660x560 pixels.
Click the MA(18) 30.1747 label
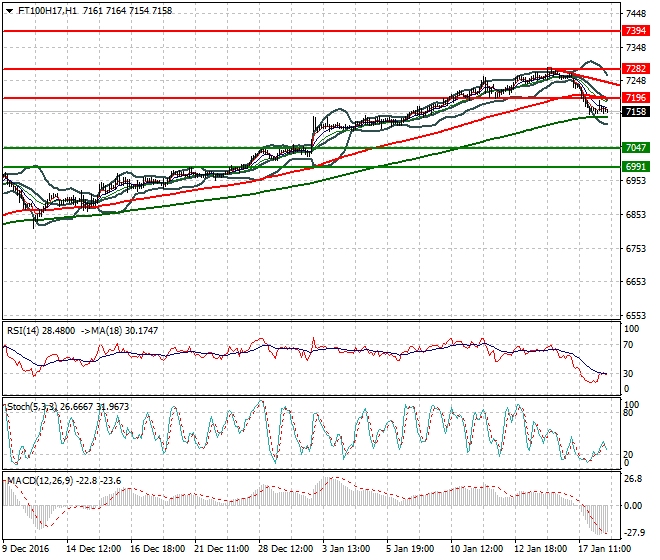(125, 331)
